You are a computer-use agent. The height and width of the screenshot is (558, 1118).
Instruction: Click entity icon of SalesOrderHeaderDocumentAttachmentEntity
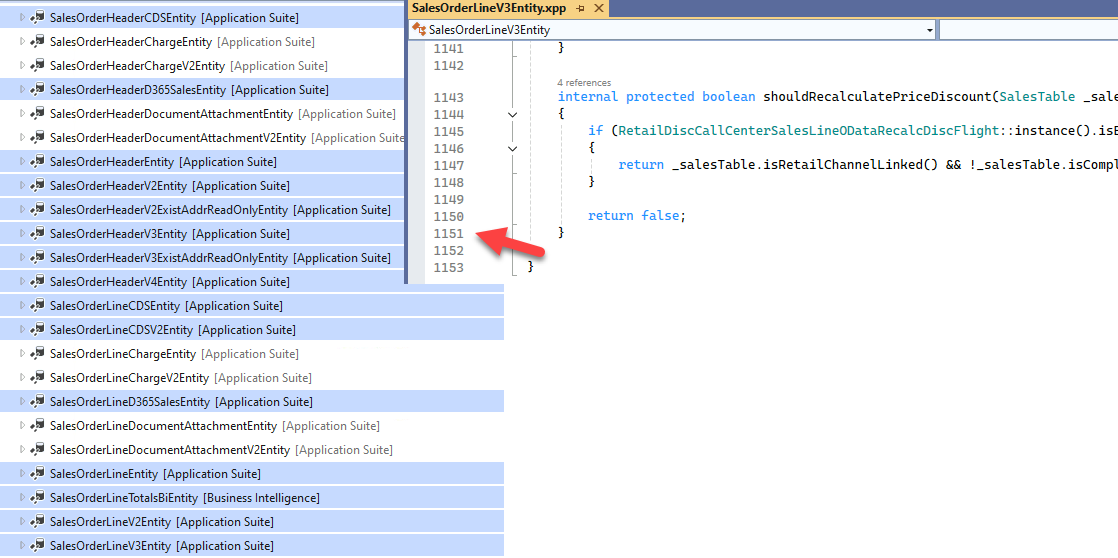coord(38,113)
